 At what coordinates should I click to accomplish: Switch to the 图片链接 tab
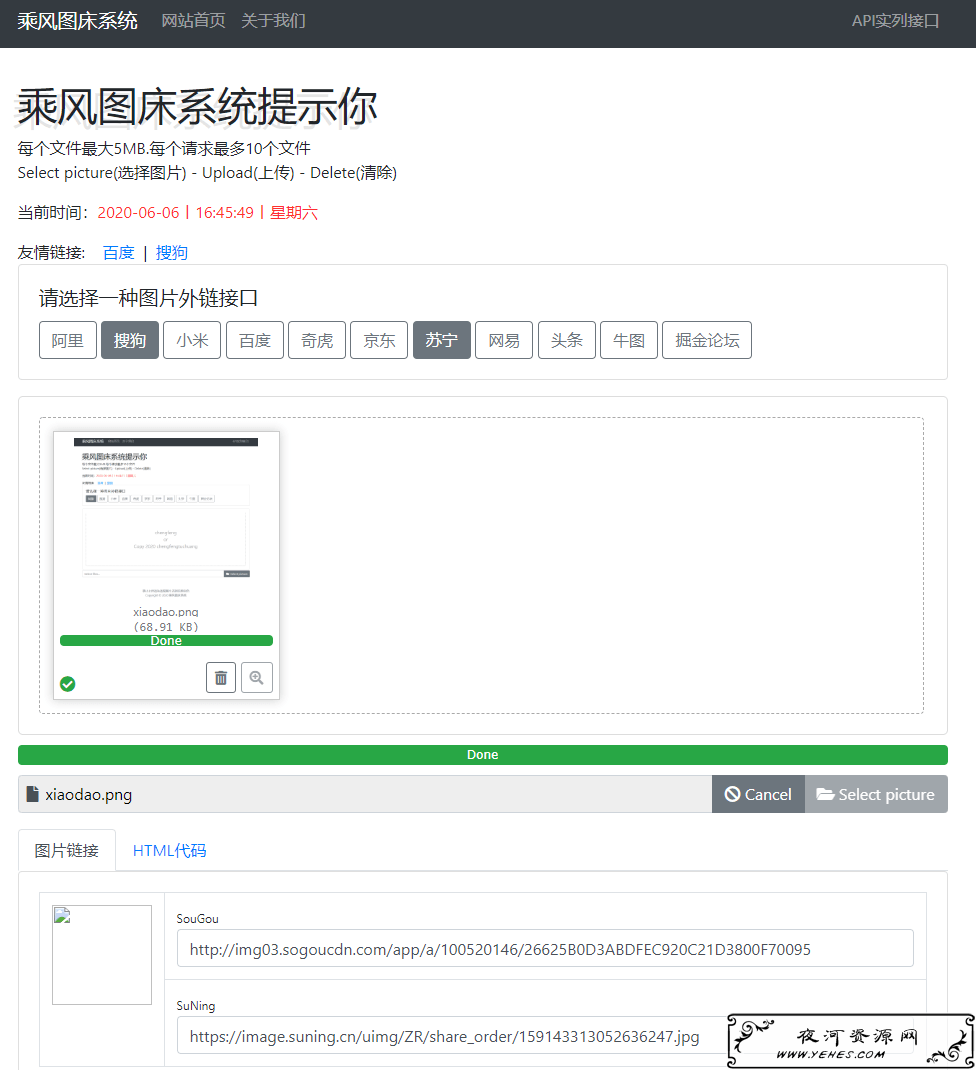(x=67, y=850)
